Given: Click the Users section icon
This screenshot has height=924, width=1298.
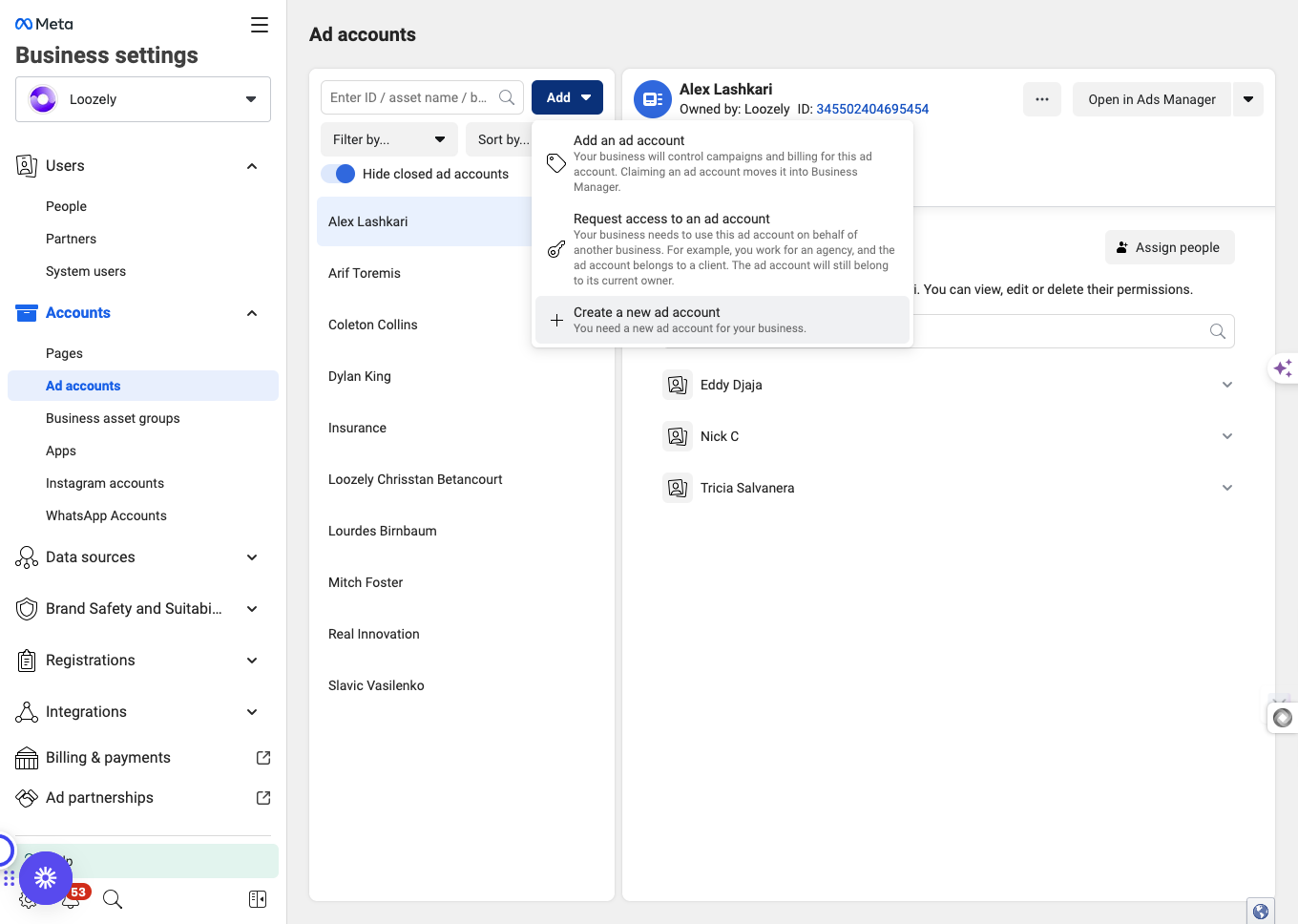Looking at the screenshot, I should click(27, 166).
